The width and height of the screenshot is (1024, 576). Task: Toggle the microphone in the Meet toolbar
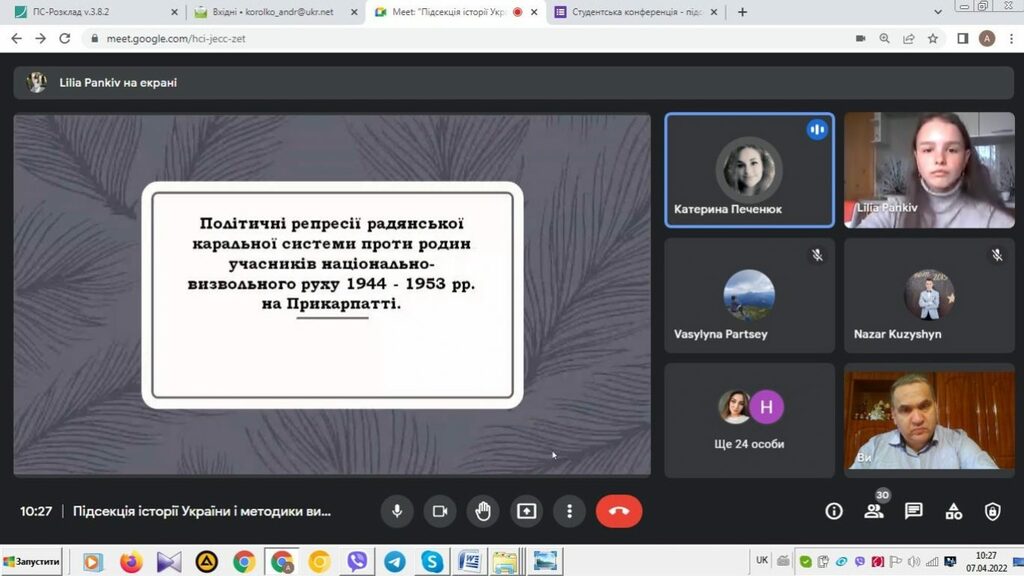(x=397, y=511)
